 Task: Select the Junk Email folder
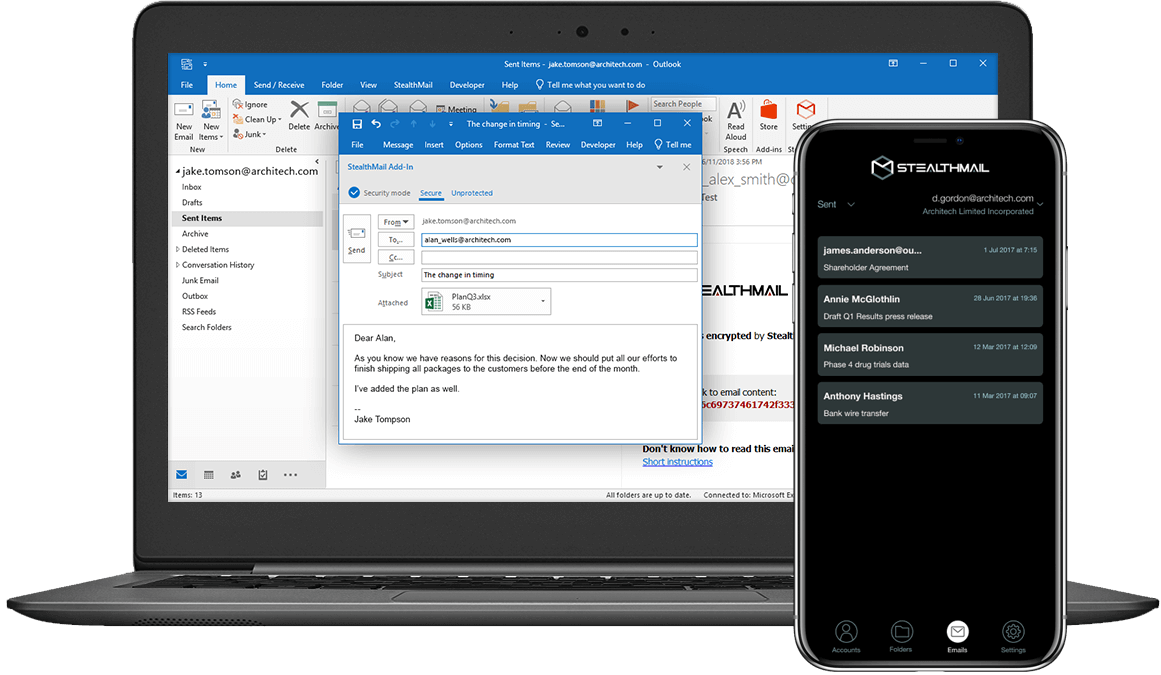[200, 281]
